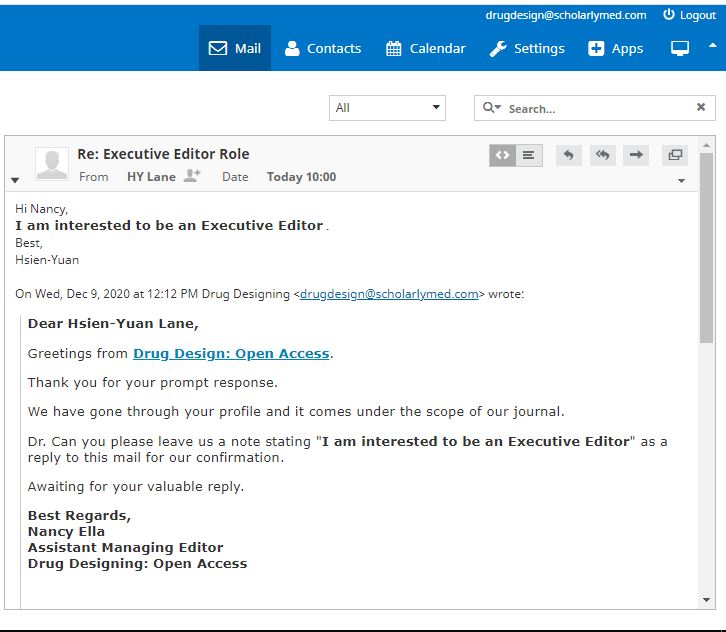The width and height of the screenshot is (726, 632).
Task: Open the All filter dropdown
Action: tap(387, 108)
